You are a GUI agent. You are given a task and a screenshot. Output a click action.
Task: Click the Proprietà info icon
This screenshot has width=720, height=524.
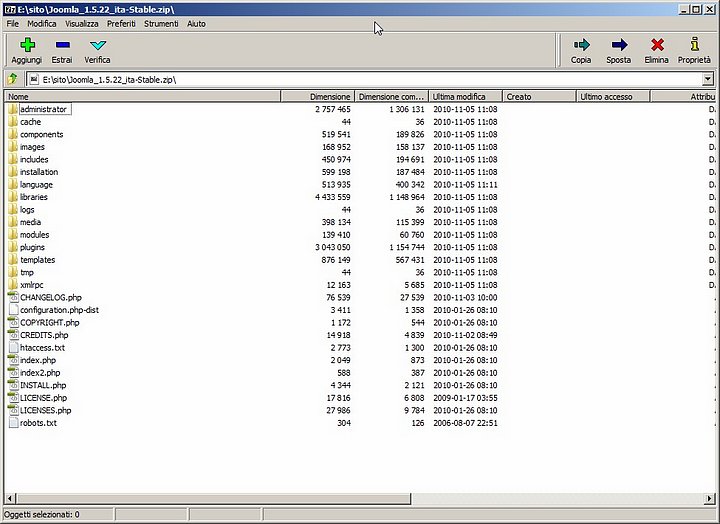coord(695,44)
